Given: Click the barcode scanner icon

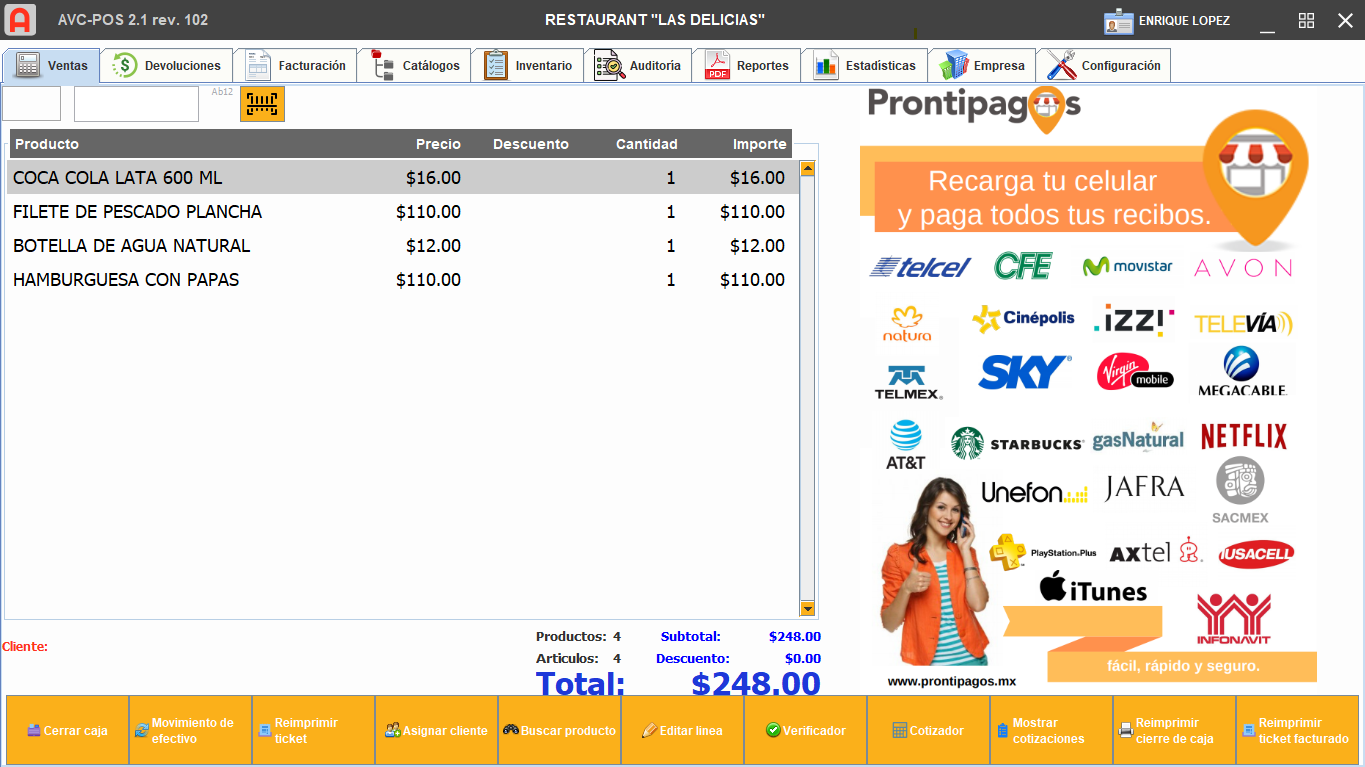Looking at the screenshot, I should click(x=261, y=103).
